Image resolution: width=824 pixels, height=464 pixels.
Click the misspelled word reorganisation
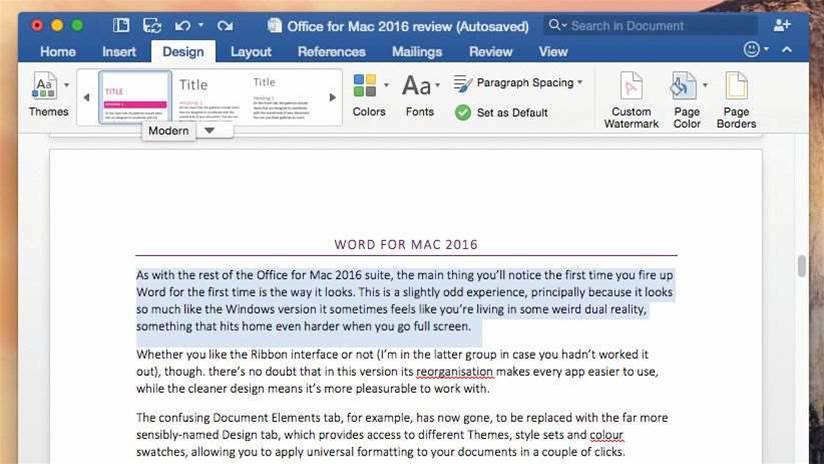coord(455,372)
